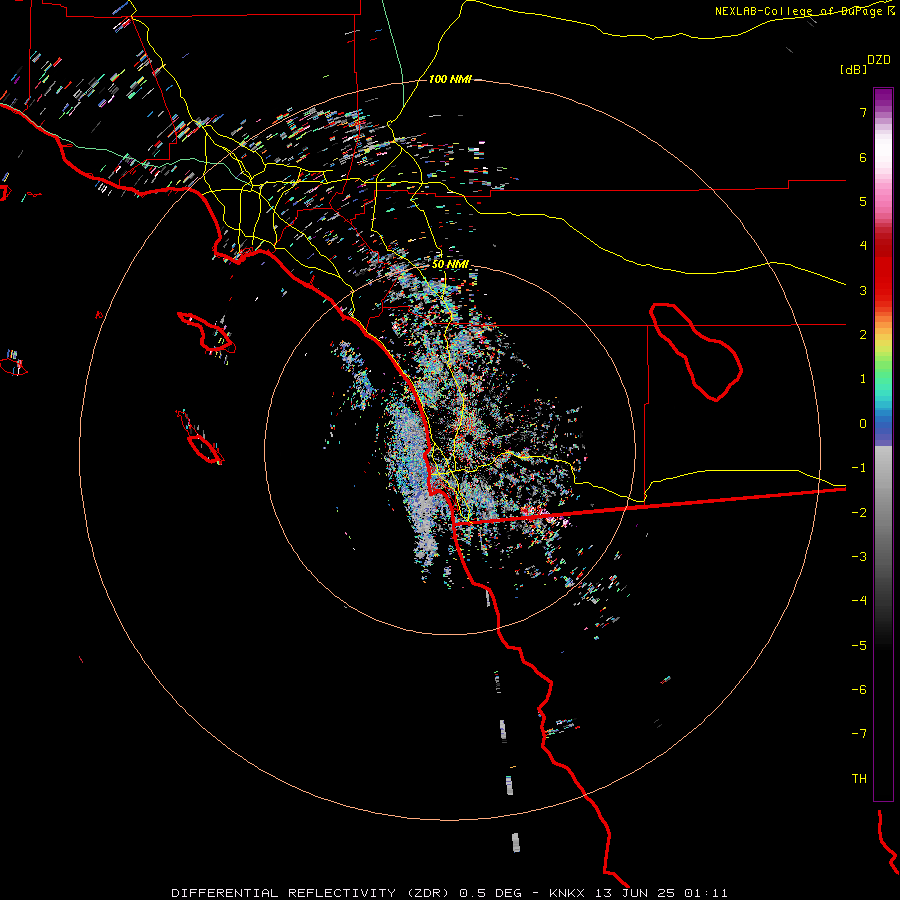Click the [dB] units label

[x=854, y=69]
